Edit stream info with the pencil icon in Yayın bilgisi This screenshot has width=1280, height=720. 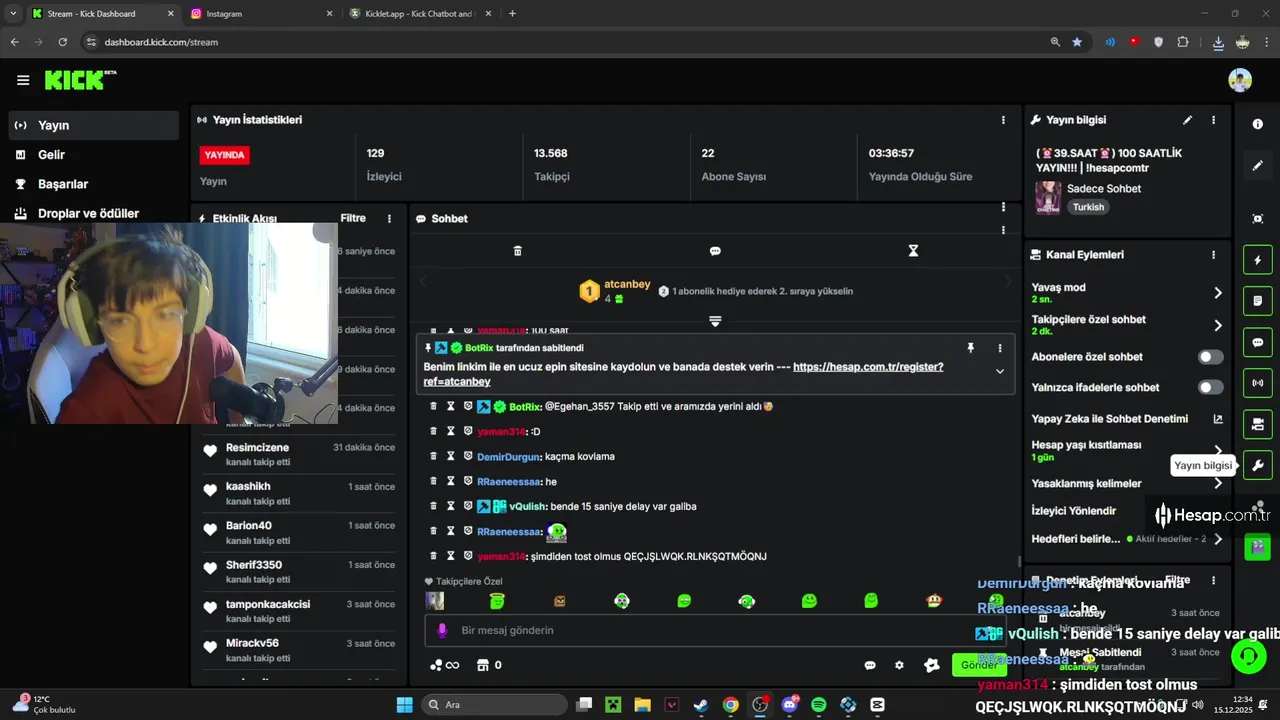[x=1187, y=120]
